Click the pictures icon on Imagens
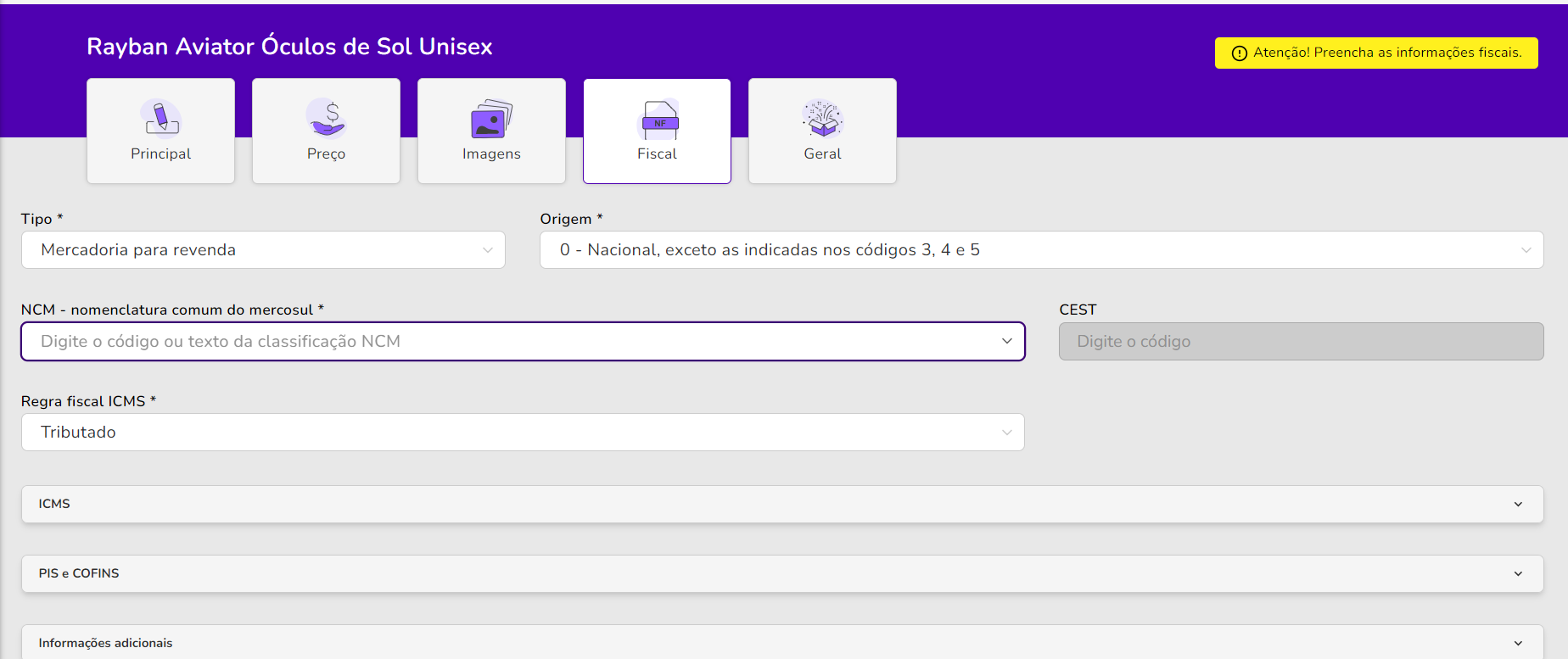This screenshot has width=1568, height=659. coord(492,118)
